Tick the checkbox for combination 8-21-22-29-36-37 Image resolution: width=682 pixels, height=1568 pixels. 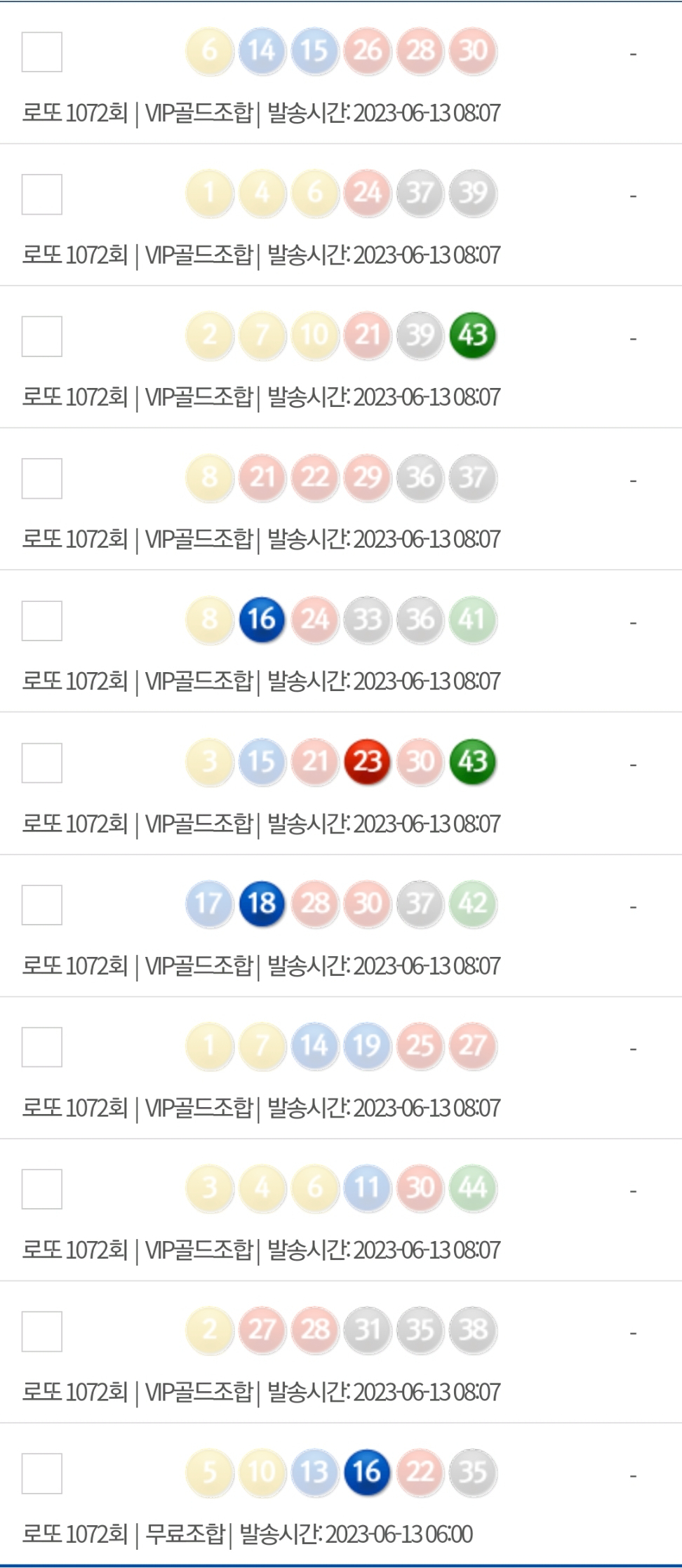point(42,478)
